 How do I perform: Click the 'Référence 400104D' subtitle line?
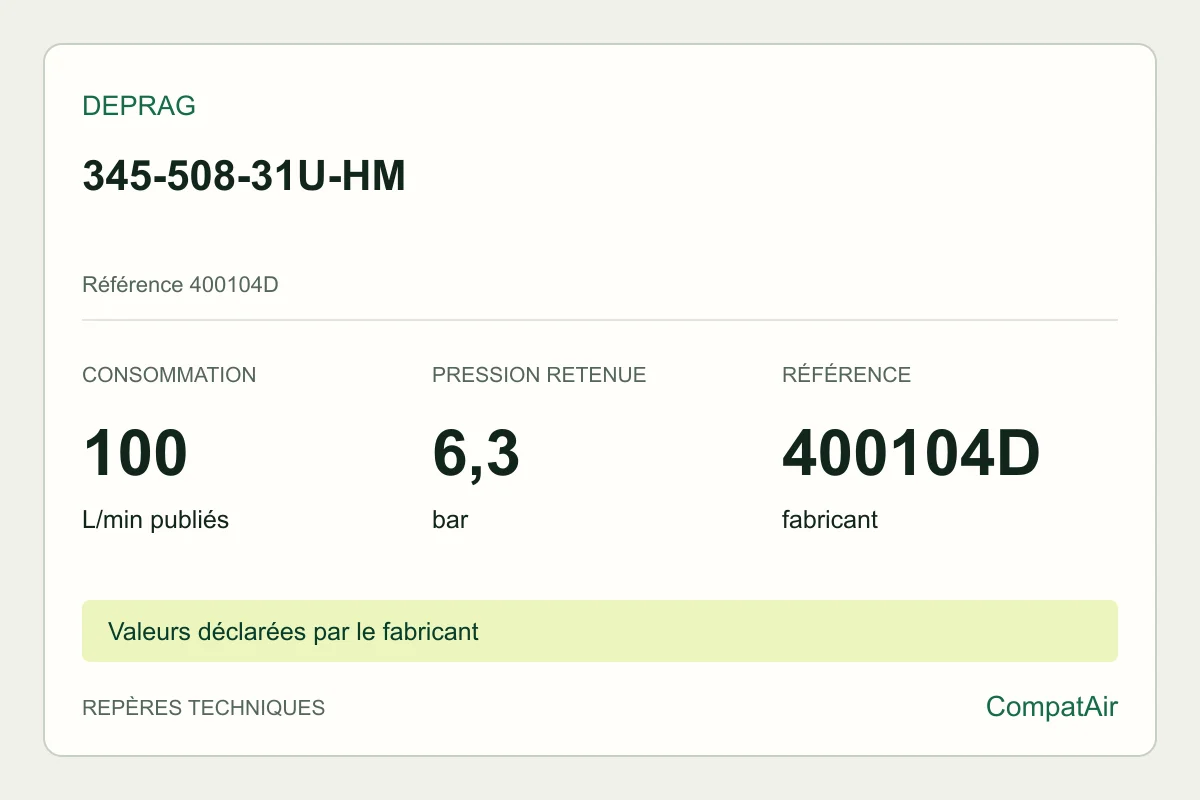coord(180,285)
